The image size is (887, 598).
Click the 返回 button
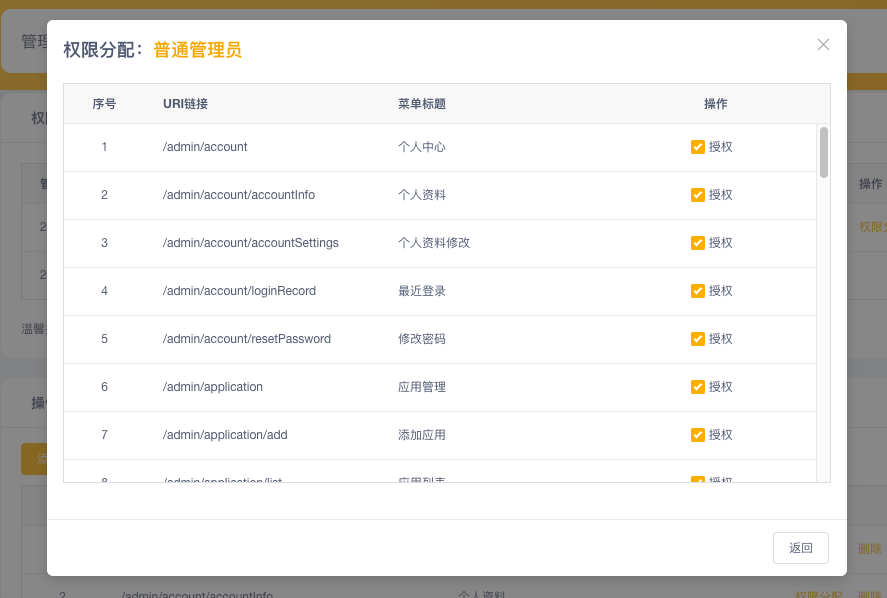[x=801, y=548]
